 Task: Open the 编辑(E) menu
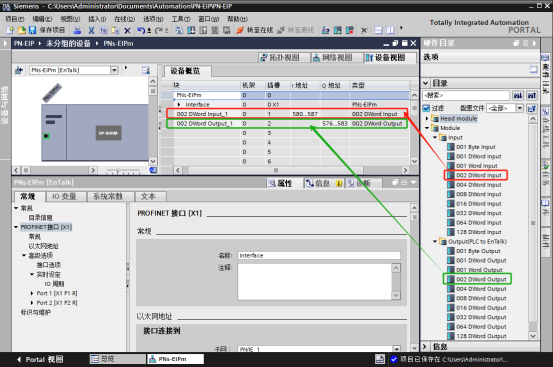coord(43,19)
